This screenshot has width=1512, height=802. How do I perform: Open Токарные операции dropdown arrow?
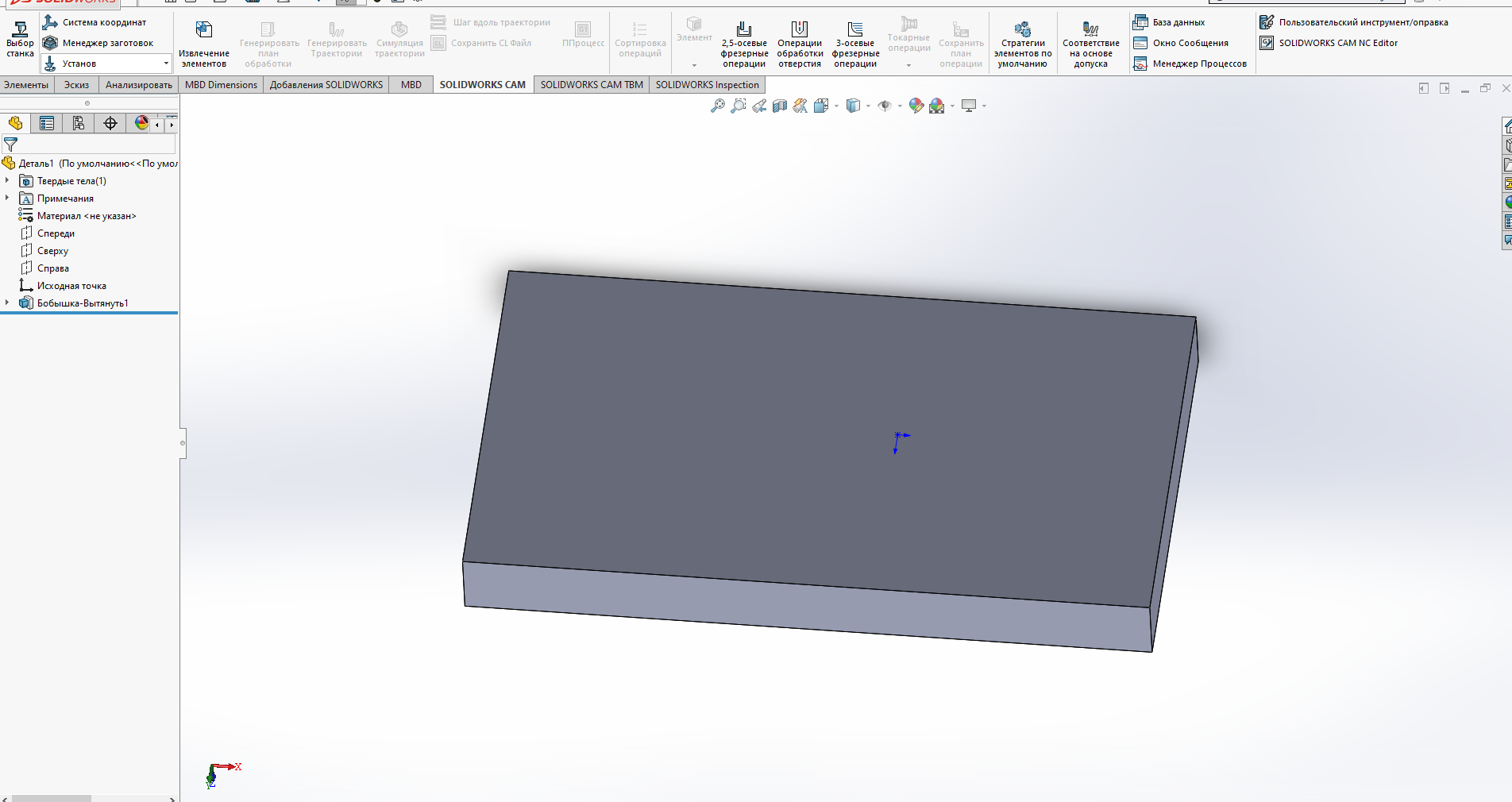pyautogui.click(x=909, y=65)
